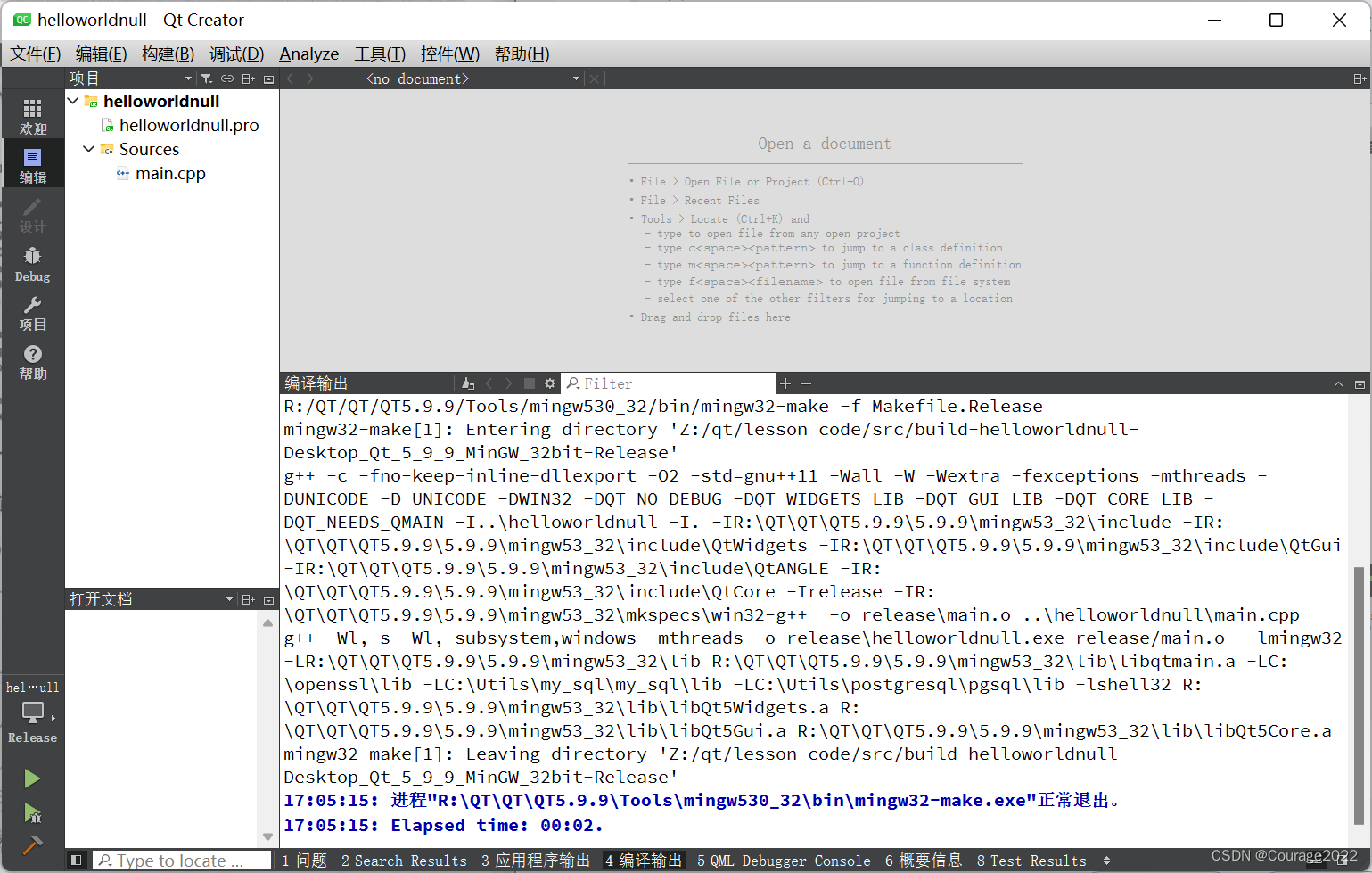1372x873 pixels.
Task: Go to previous item in 编译输出
Action: [x=489, y=383]
